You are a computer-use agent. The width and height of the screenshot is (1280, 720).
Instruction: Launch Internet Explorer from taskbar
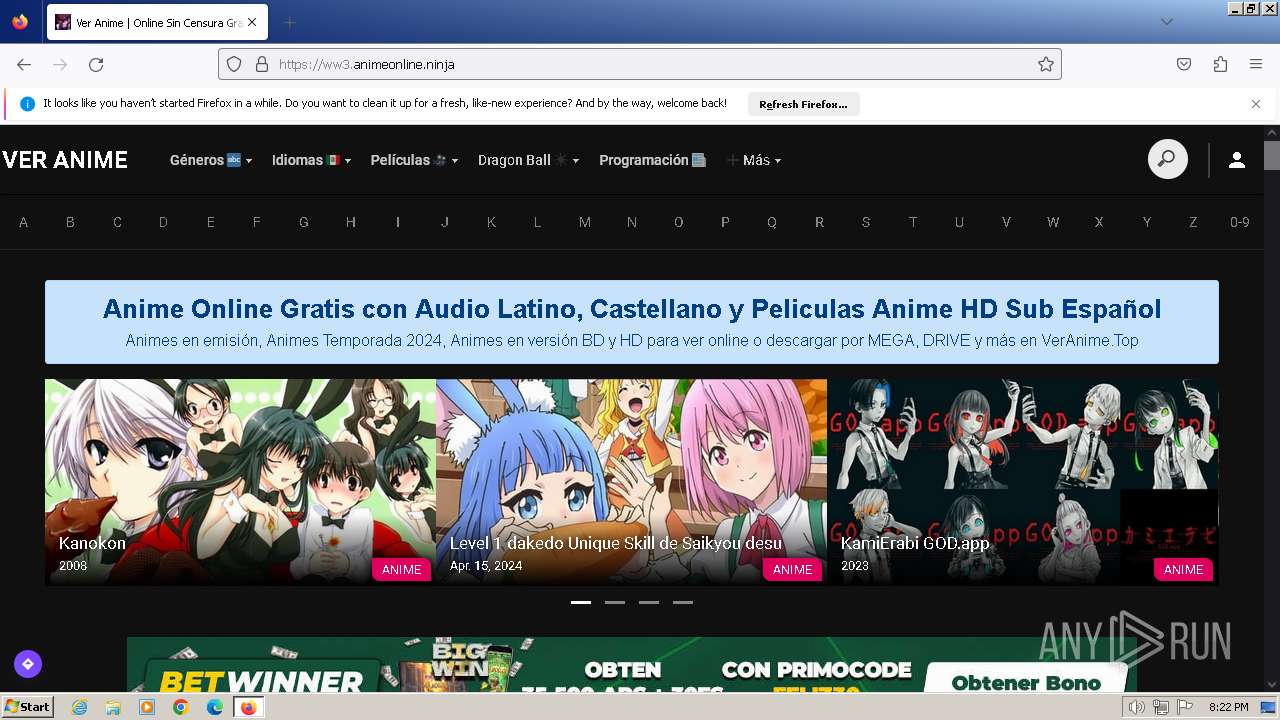(x=80, y=707)
